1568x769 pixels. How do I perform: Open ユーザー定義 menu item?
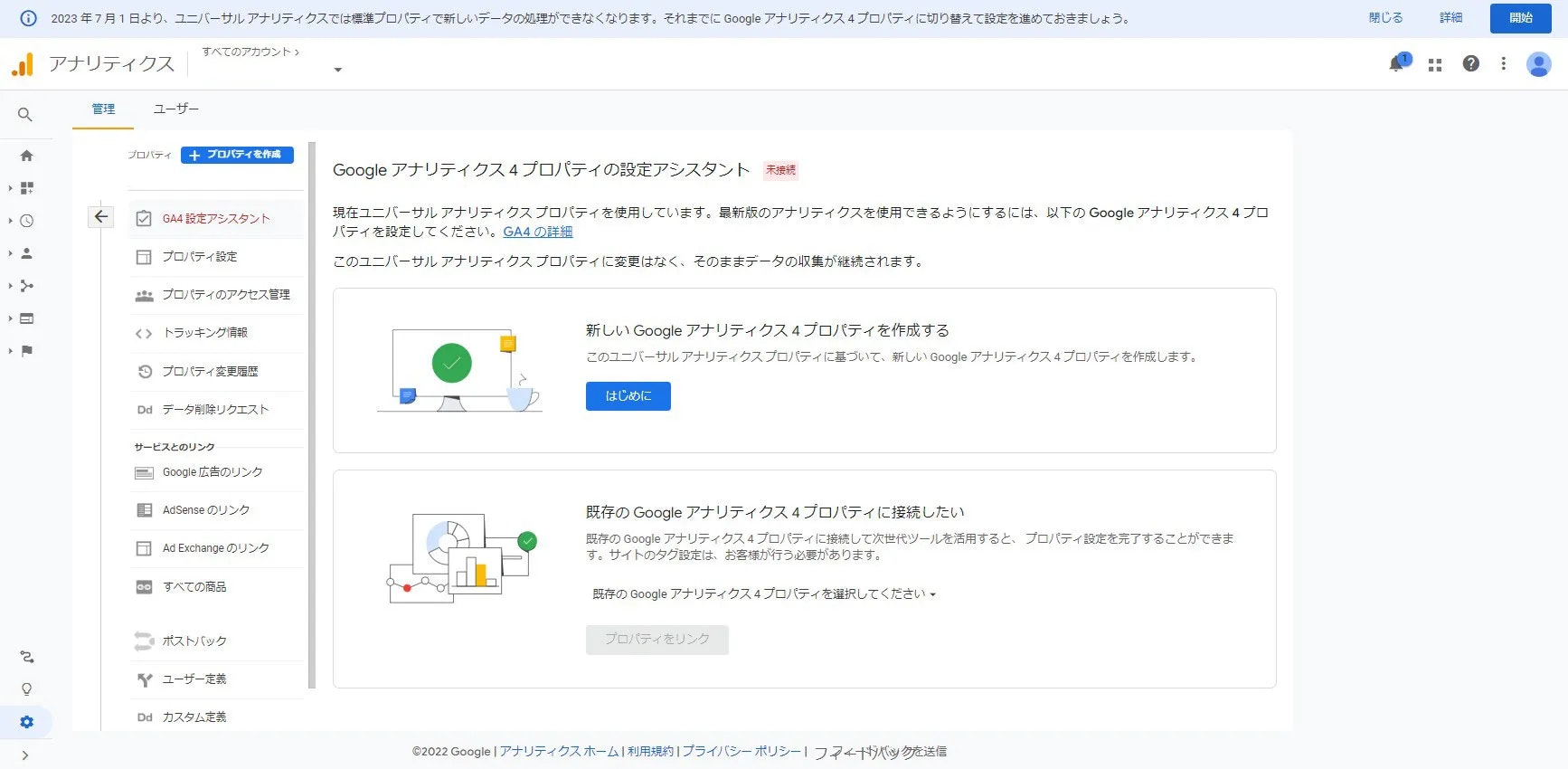[216, 679]
